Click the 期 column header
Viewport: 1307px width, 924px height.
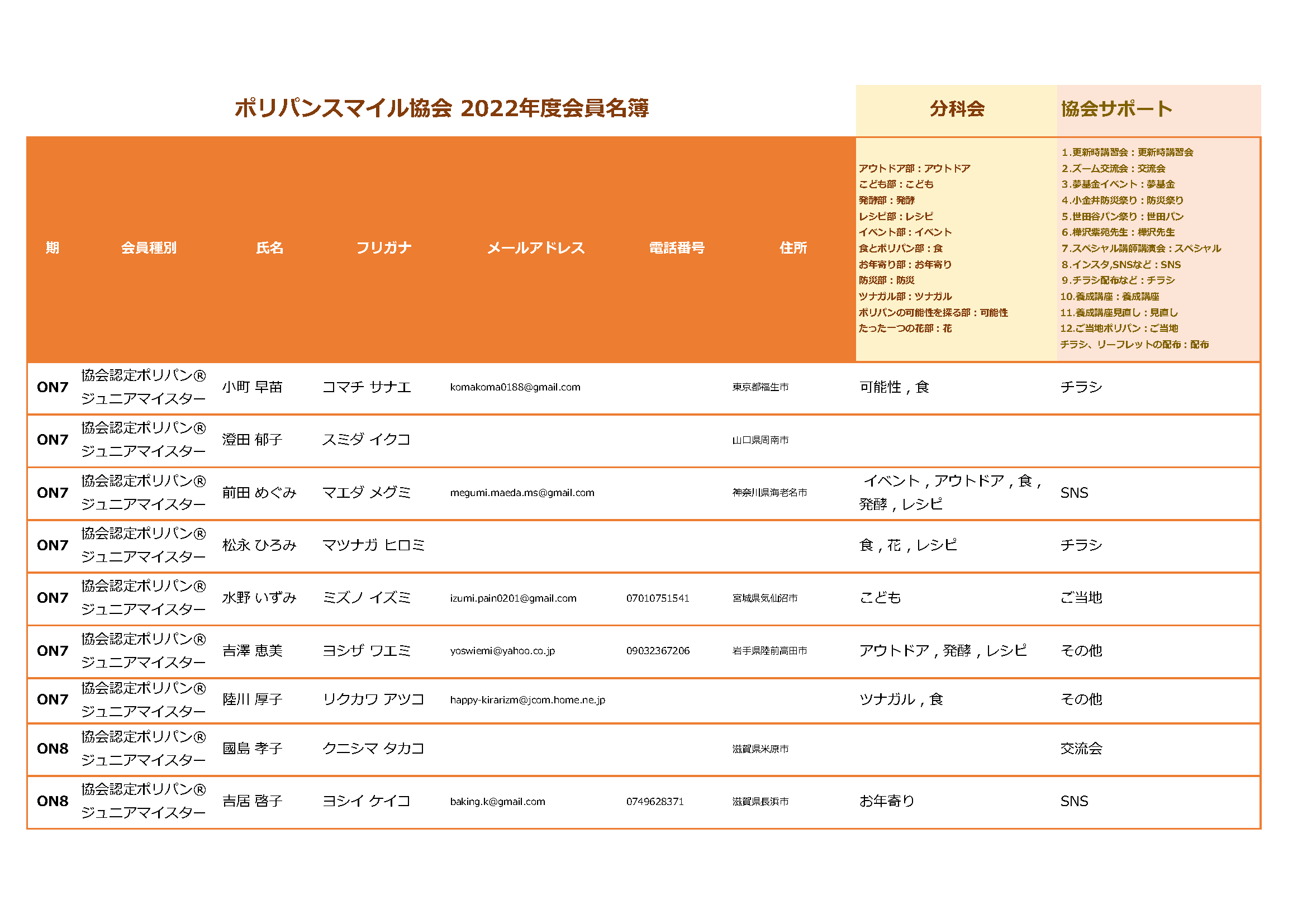53,247
